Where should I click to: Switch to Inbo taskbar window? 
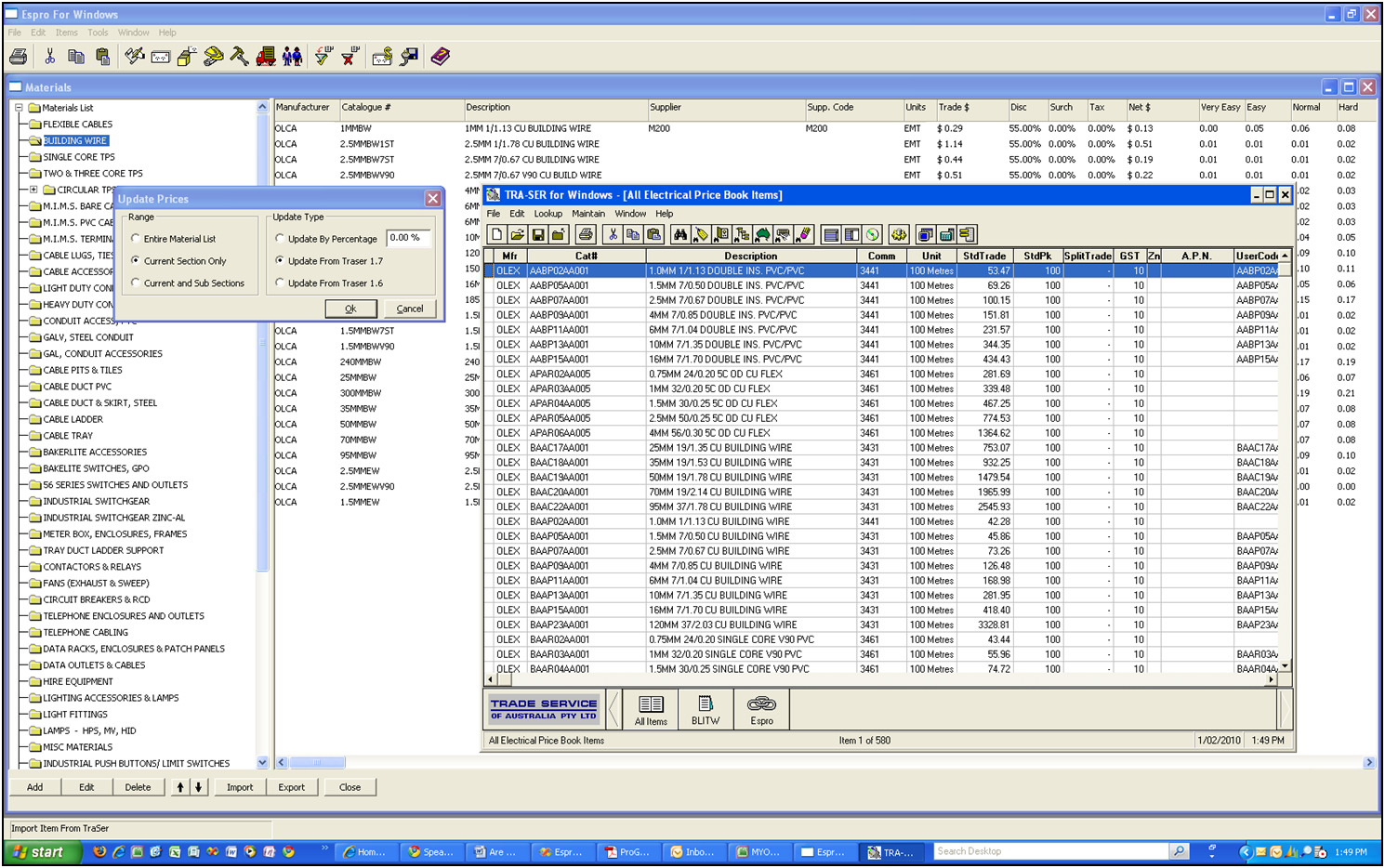click(692, 851)
